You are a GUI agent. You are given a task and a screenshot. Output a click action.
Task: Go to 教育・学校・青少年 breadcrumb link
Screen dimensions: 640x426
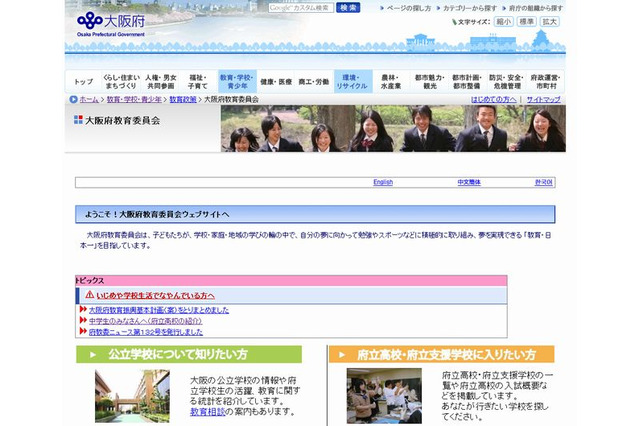point(134,99)
